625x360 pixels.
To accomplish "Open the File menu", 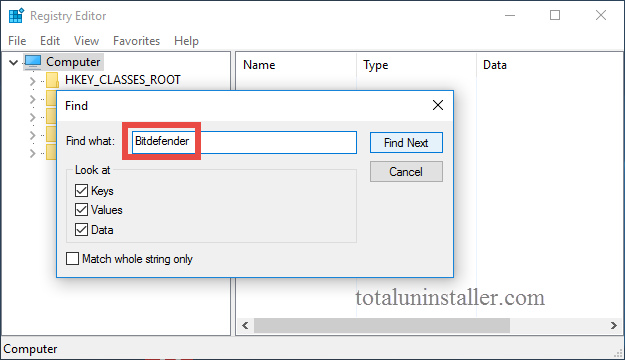I will [x=17, y=41].
